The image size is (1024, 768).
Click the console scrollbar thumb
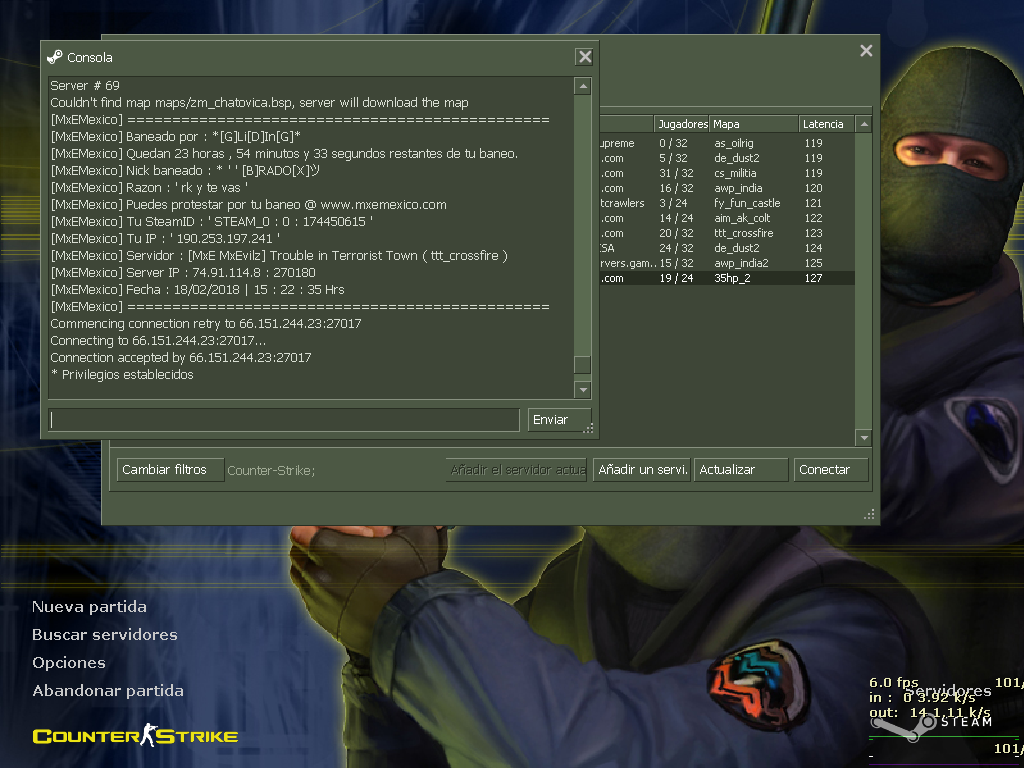582,364
